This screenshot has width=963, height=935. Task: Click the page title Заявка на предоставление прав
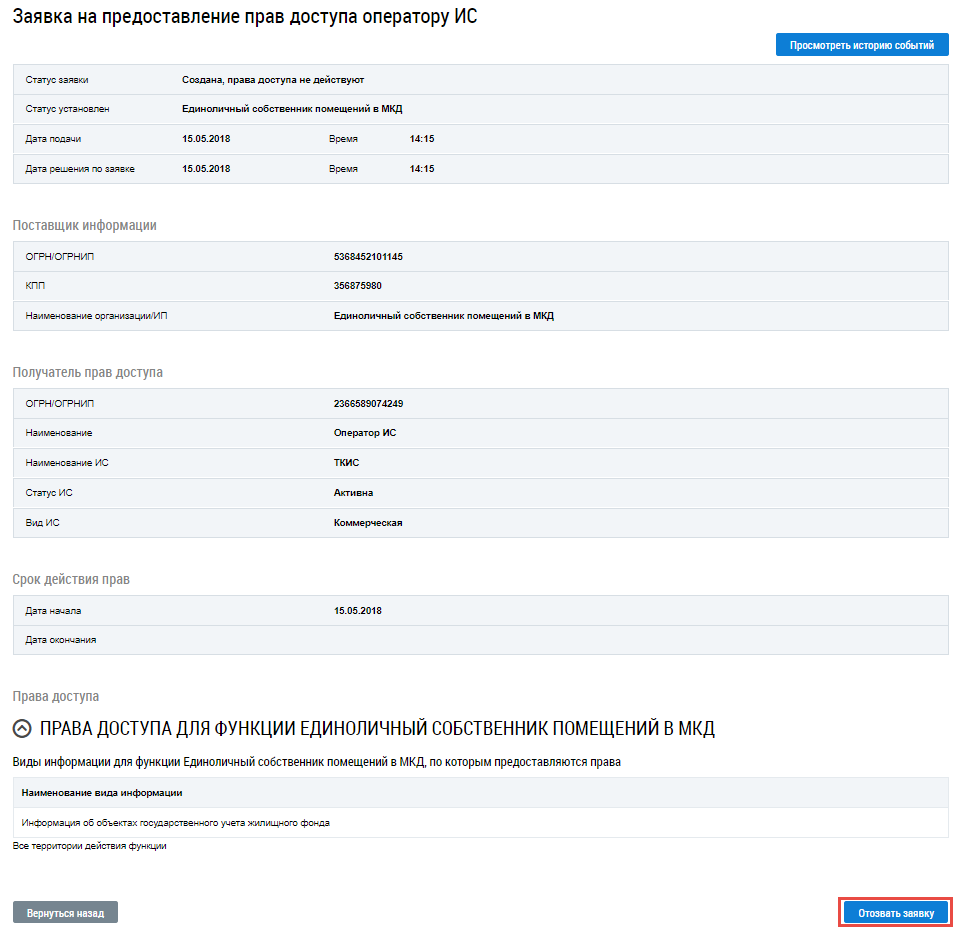(245, 17)
